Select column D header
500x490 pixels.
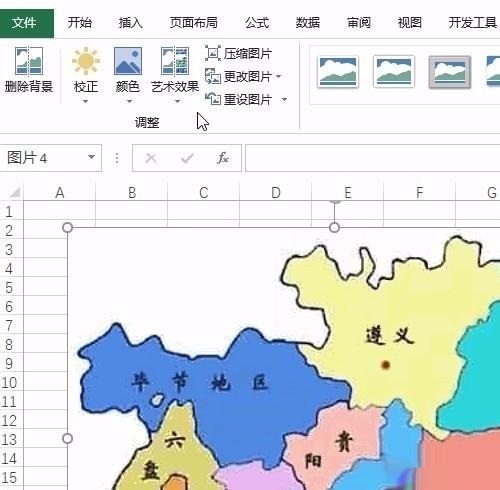[276, 192]
